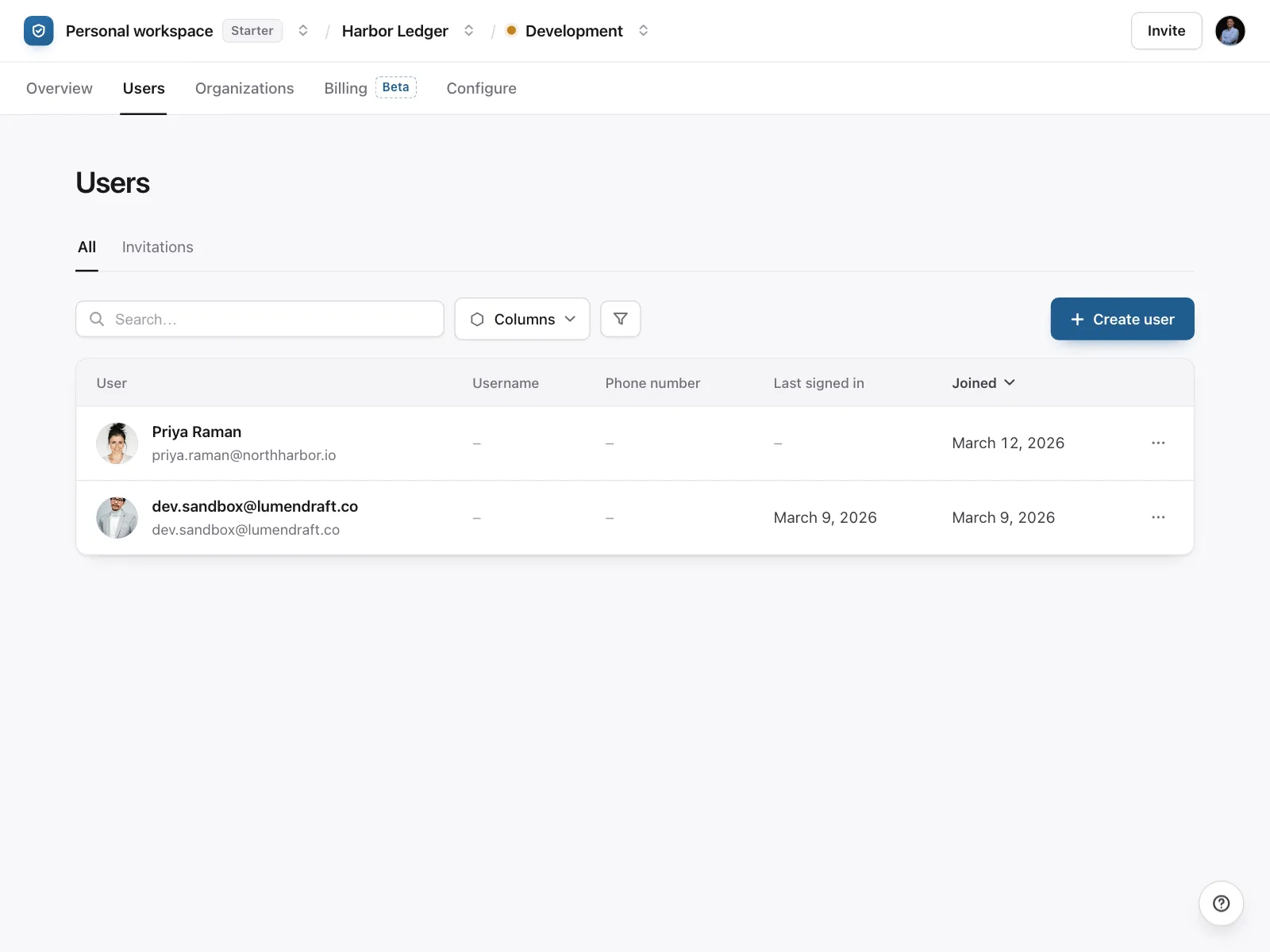
Task: Click the Personal workspace name
Action: 139,31
